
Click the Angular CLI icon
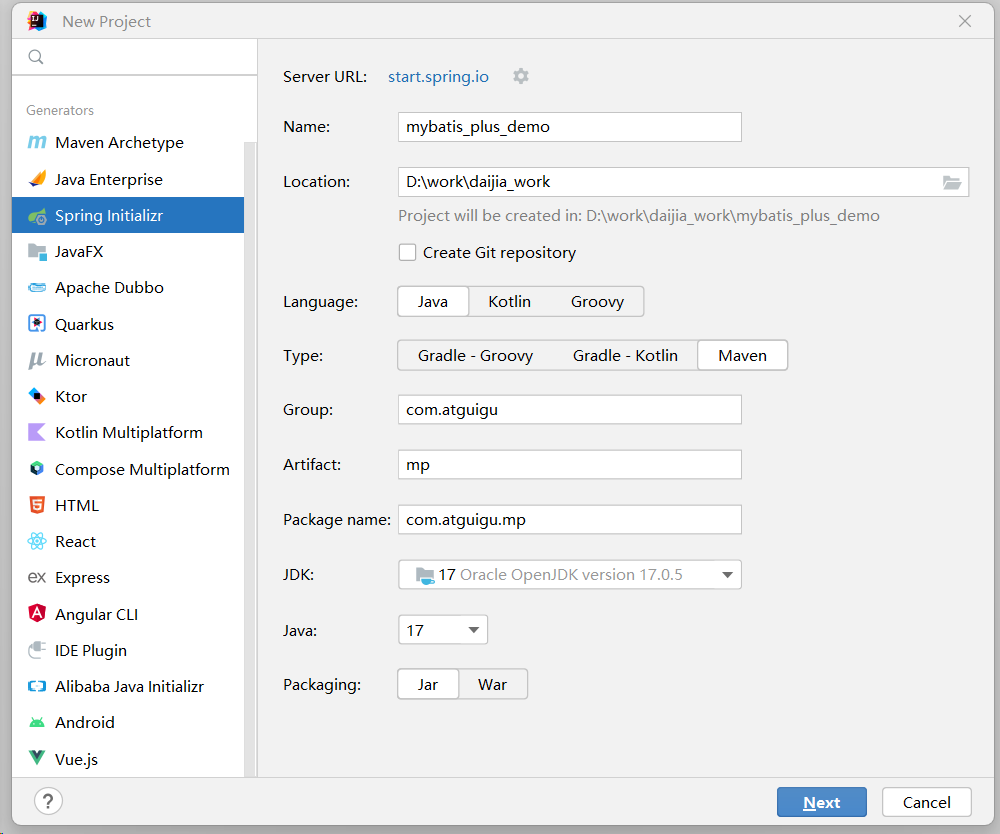pos(37,613)
